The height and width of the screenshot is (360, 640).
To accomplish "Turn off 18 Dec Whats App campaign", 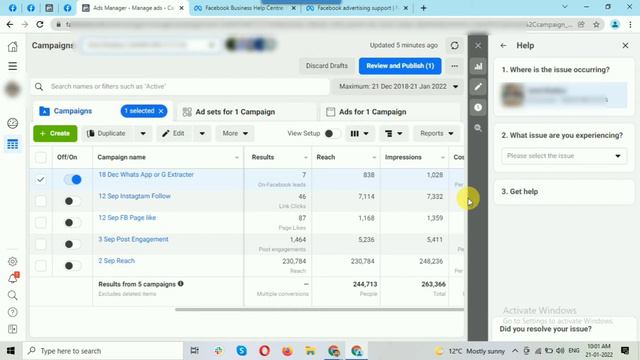I will pos(73,180).
